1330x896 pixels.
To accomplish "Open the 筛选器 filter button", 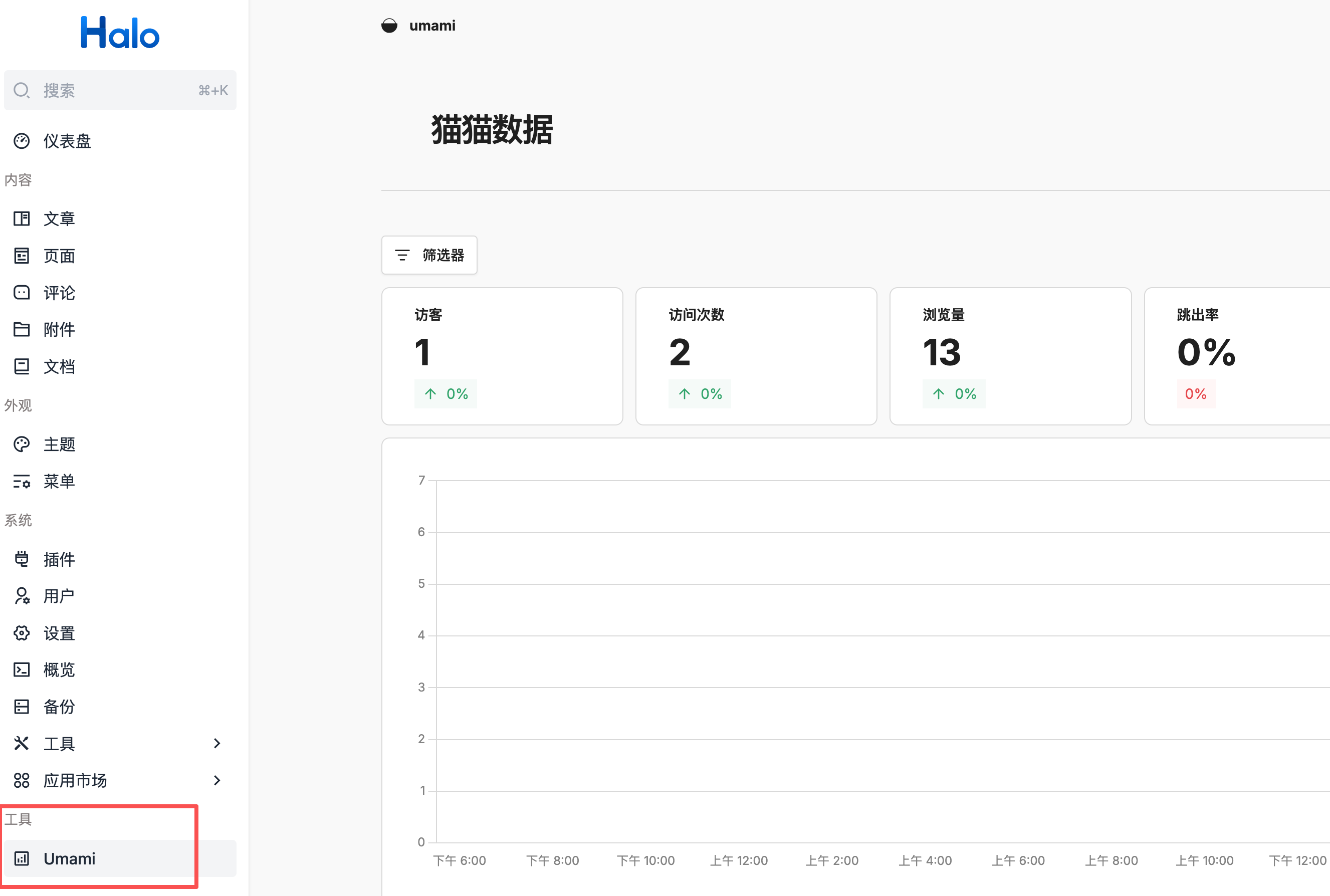I will click(429, 255).
